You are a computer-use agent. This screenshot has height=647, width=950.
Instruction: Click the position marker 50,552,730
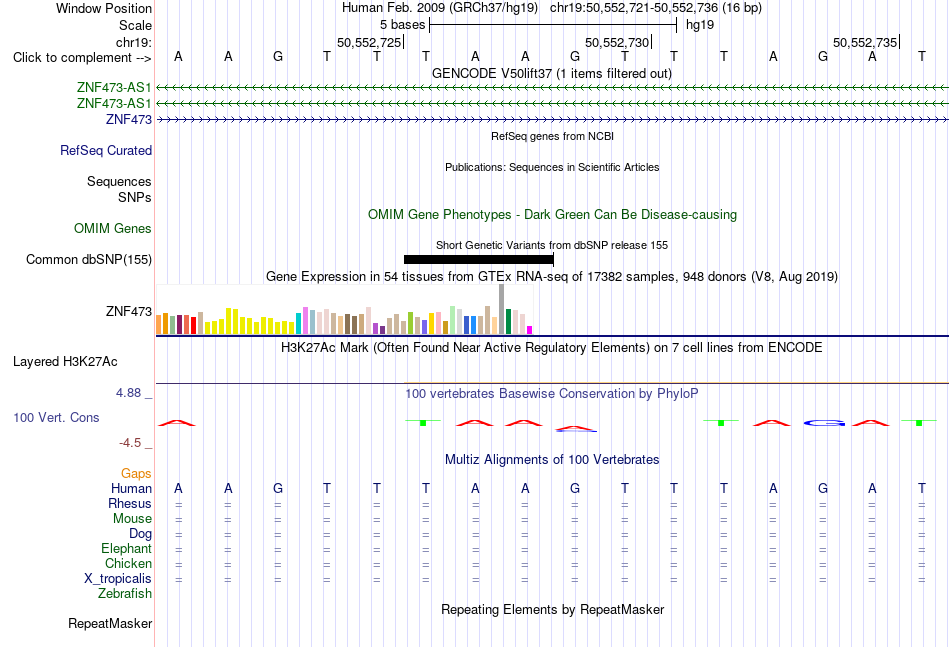click(x=617, y=42)
